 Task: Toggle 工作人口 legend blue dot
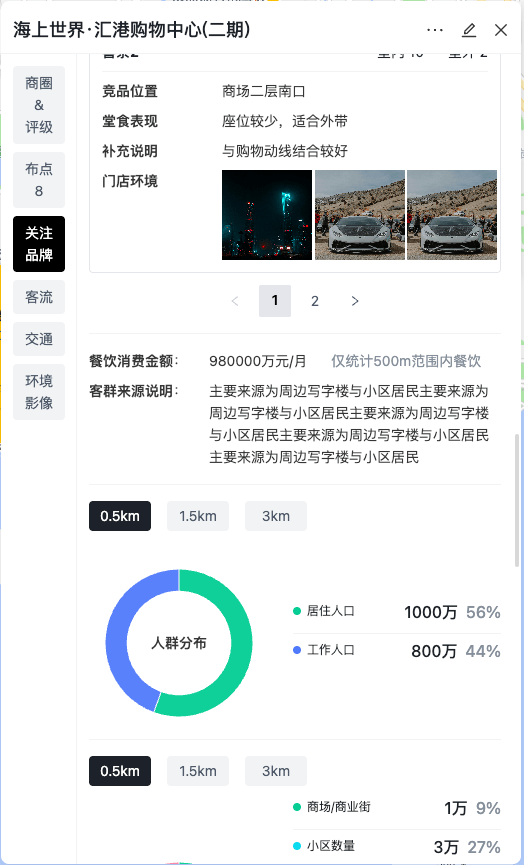[x=297, y=650]
